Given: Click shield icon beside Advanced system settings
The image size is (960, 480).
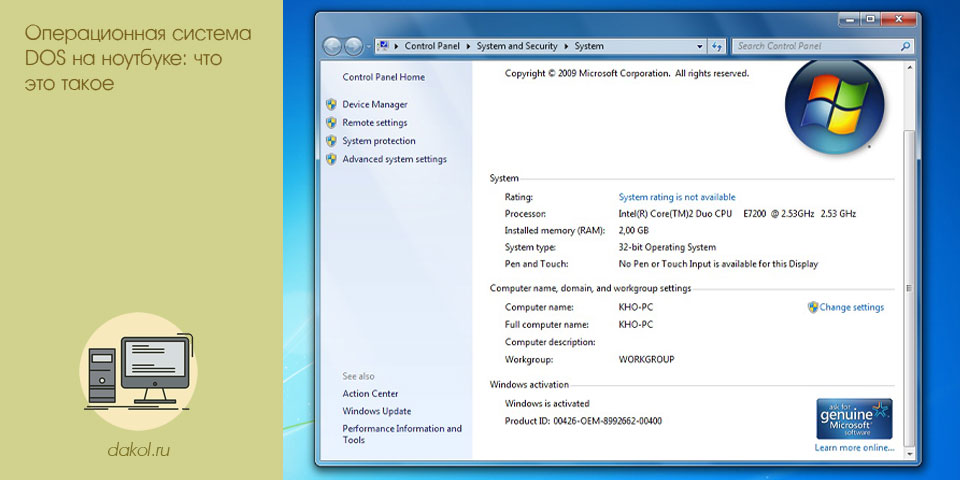Looking at the screenshot, I should 331,159.
